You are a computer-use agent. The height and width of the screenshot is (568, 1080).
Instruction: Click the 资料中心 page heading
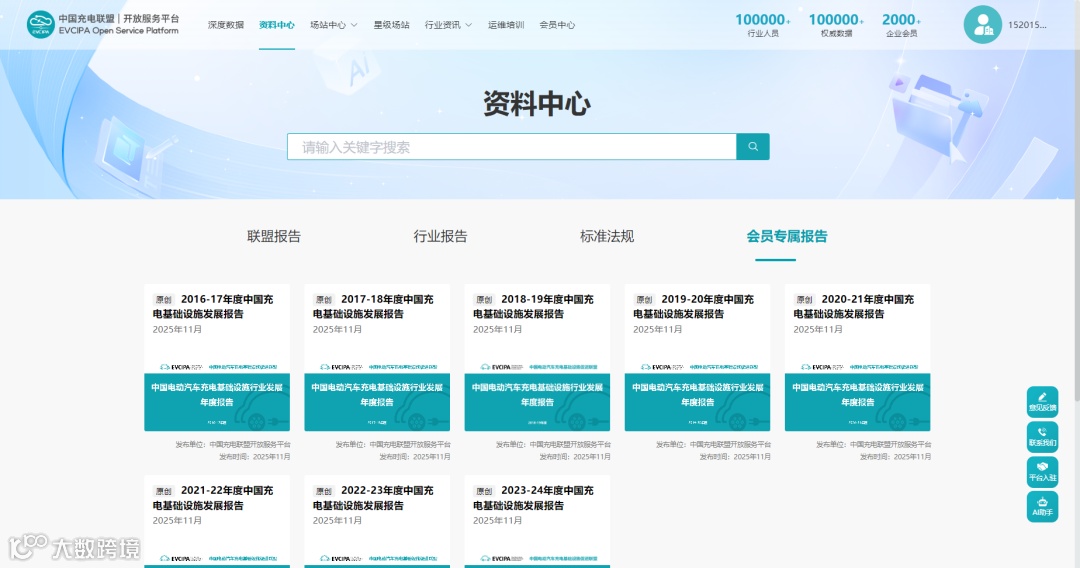[537, 104]
